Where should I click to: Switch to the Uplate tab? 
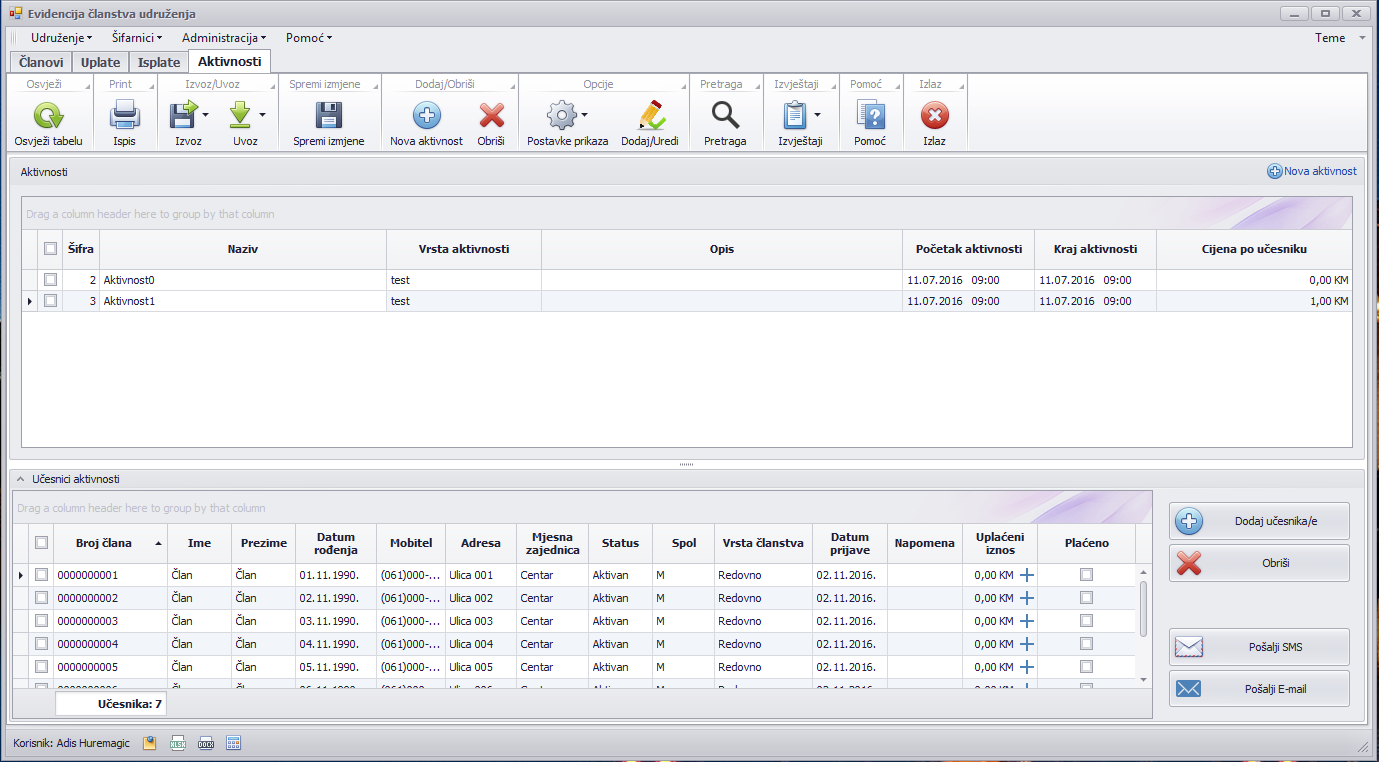coord(101,62)
